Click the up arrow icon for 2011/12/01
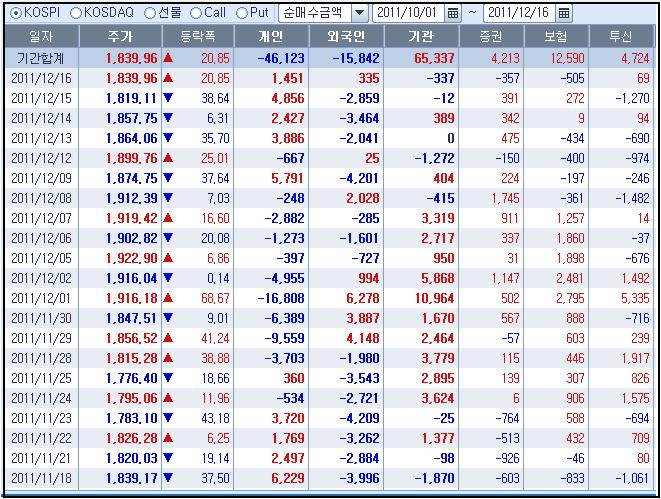 (x=168, y=298)
